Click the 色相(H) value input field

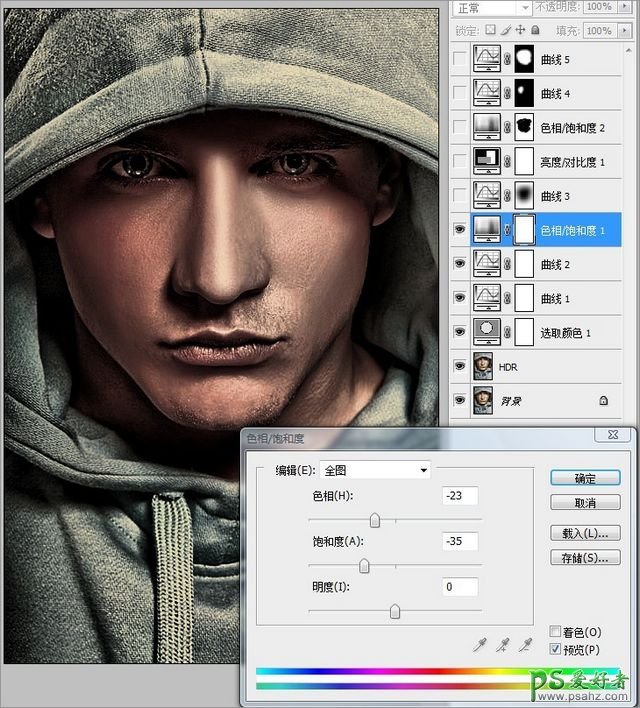(459, 496)
